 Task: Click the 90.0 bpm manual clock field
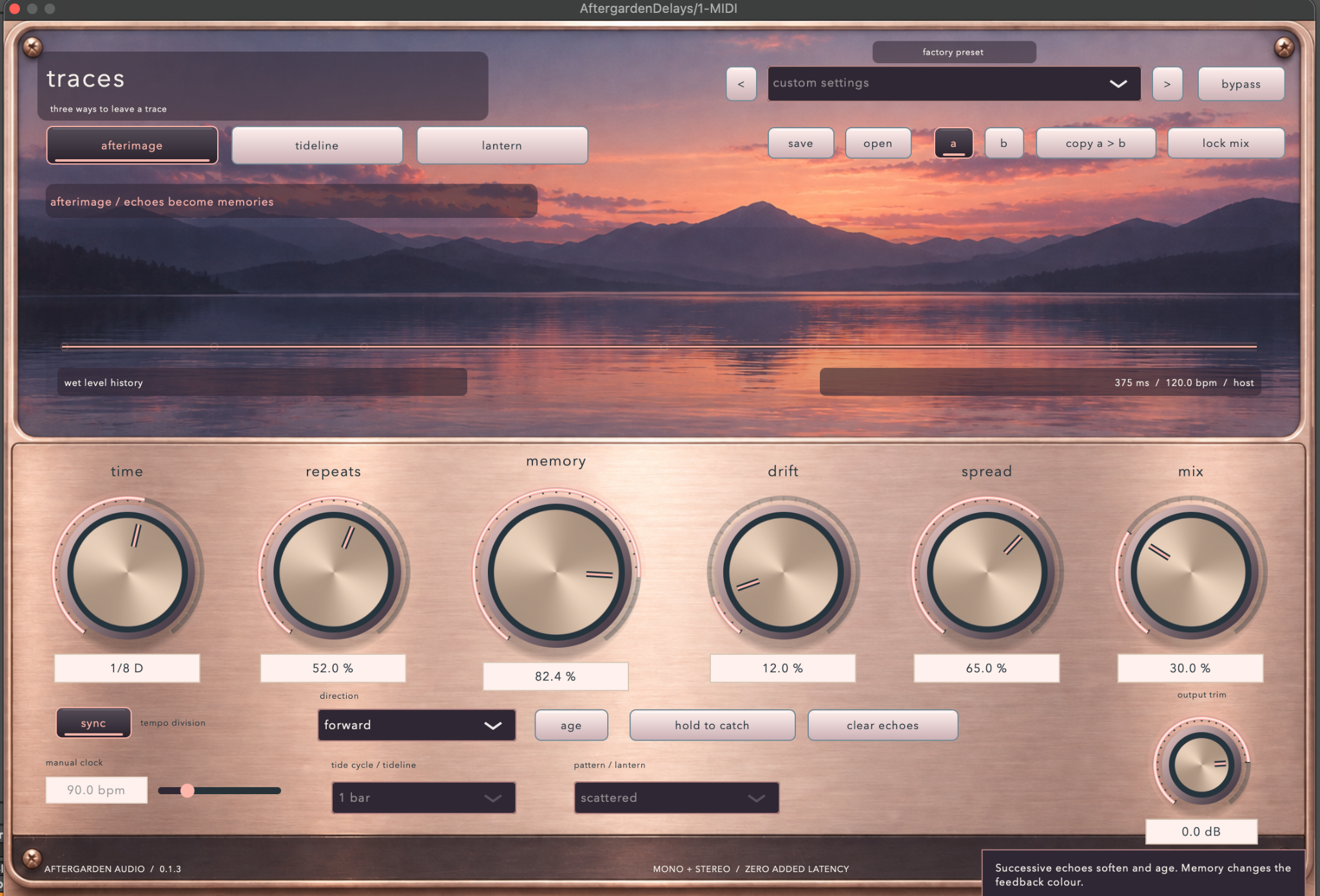[x=96, y=790]
